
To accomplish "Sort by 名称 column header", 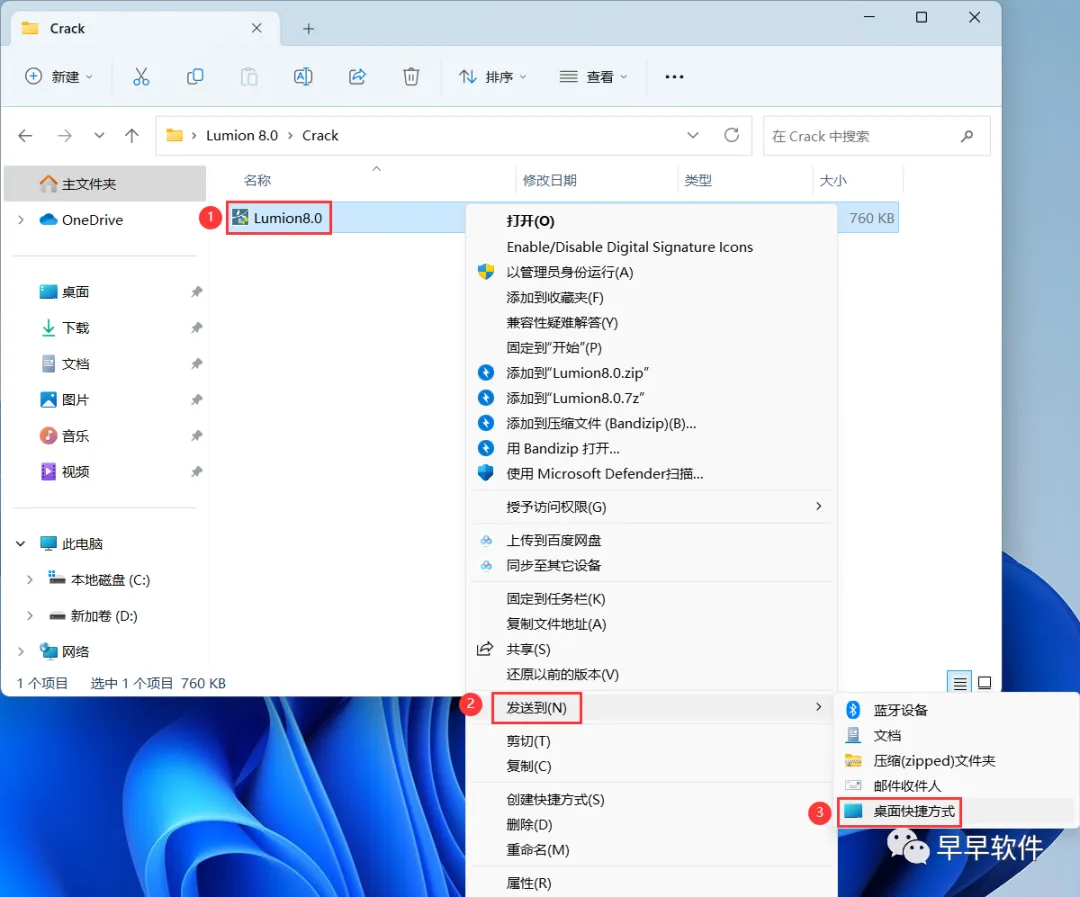I will [257, 181].
